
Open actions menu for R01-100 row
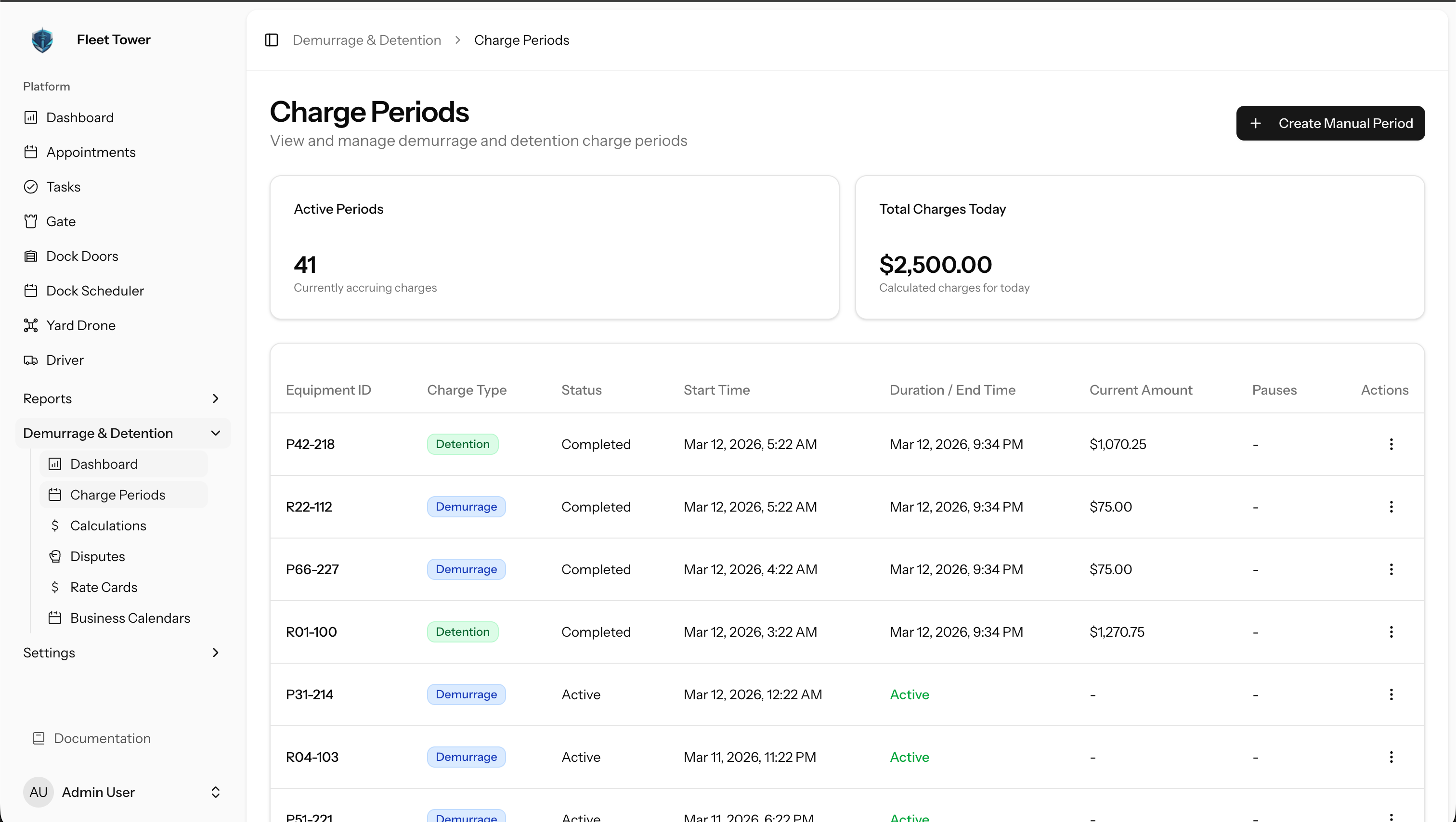(1391, 631)
